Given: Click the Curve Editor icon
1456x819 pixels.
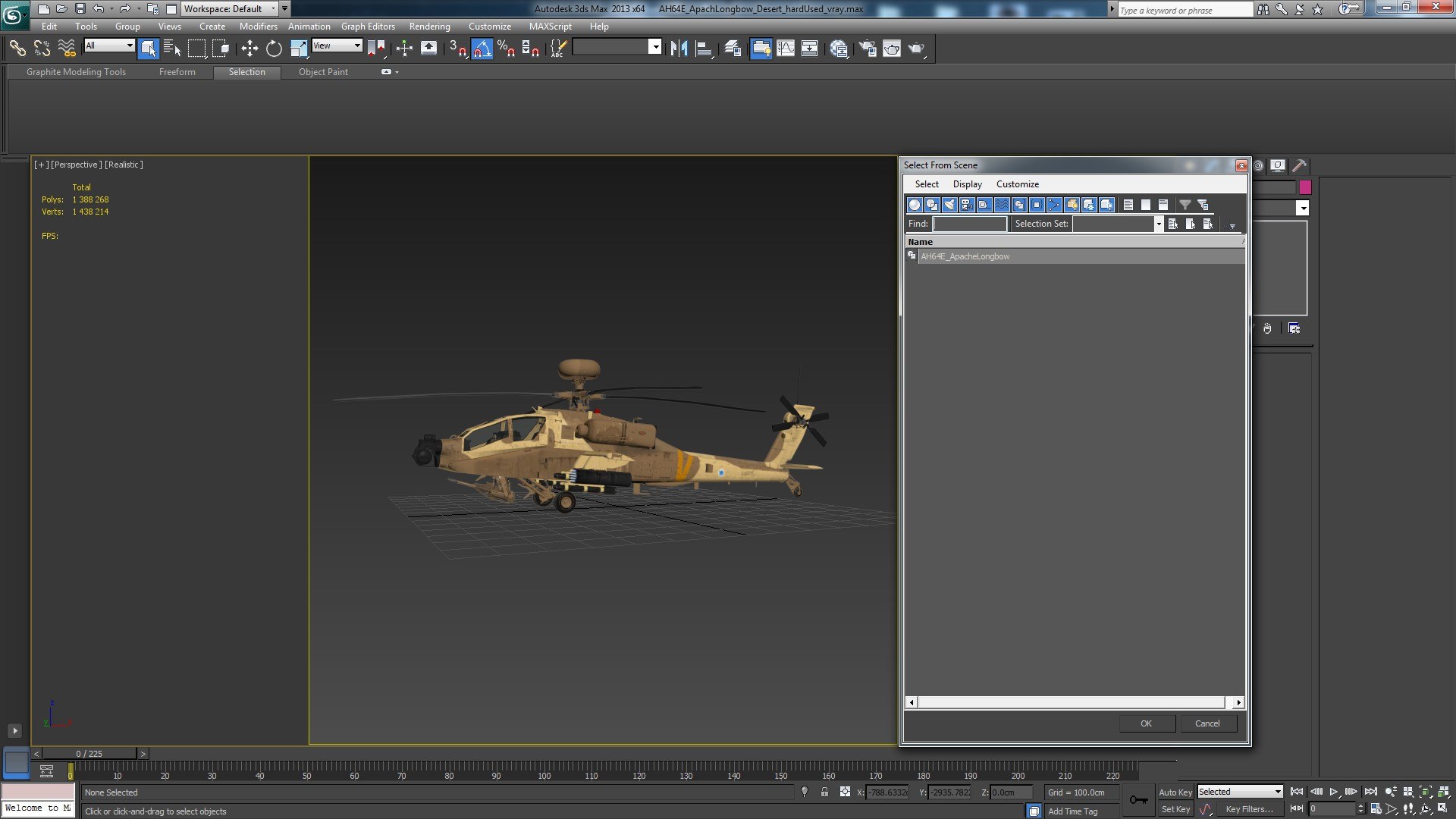Looking at the screenshot, I should (x=786, y=49).
